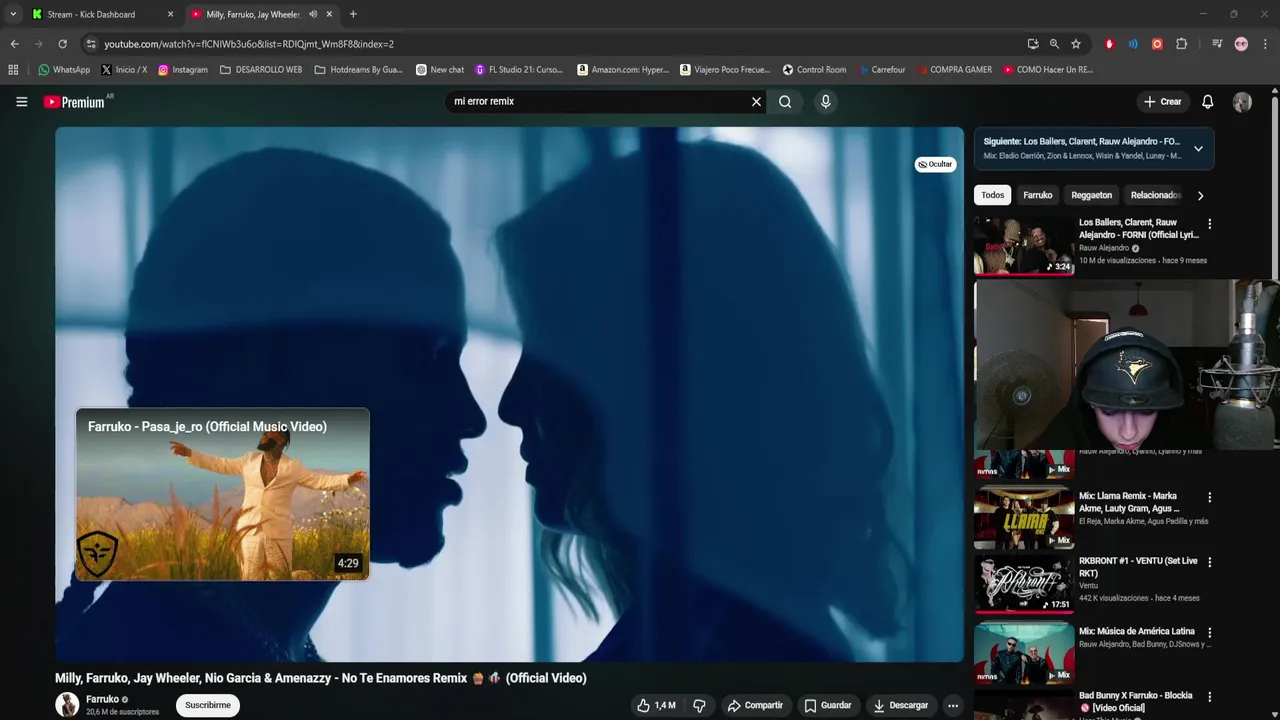Open the Crear upload button

[x=1163, y=101]
